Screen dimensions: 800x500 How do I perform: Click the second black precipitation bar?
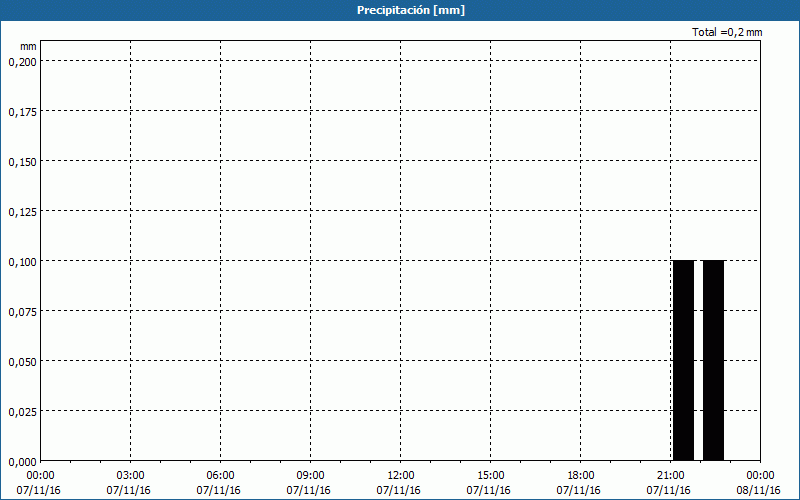coord(713,359)
